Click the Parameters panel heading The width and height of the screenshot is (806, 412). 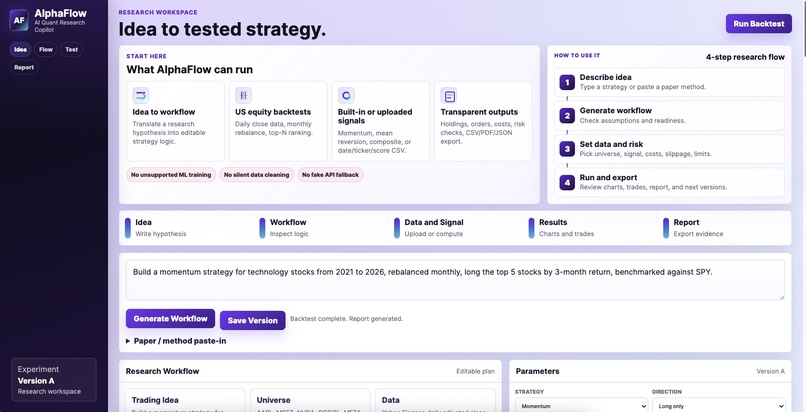pyautogui.click(x=538, y=371)
